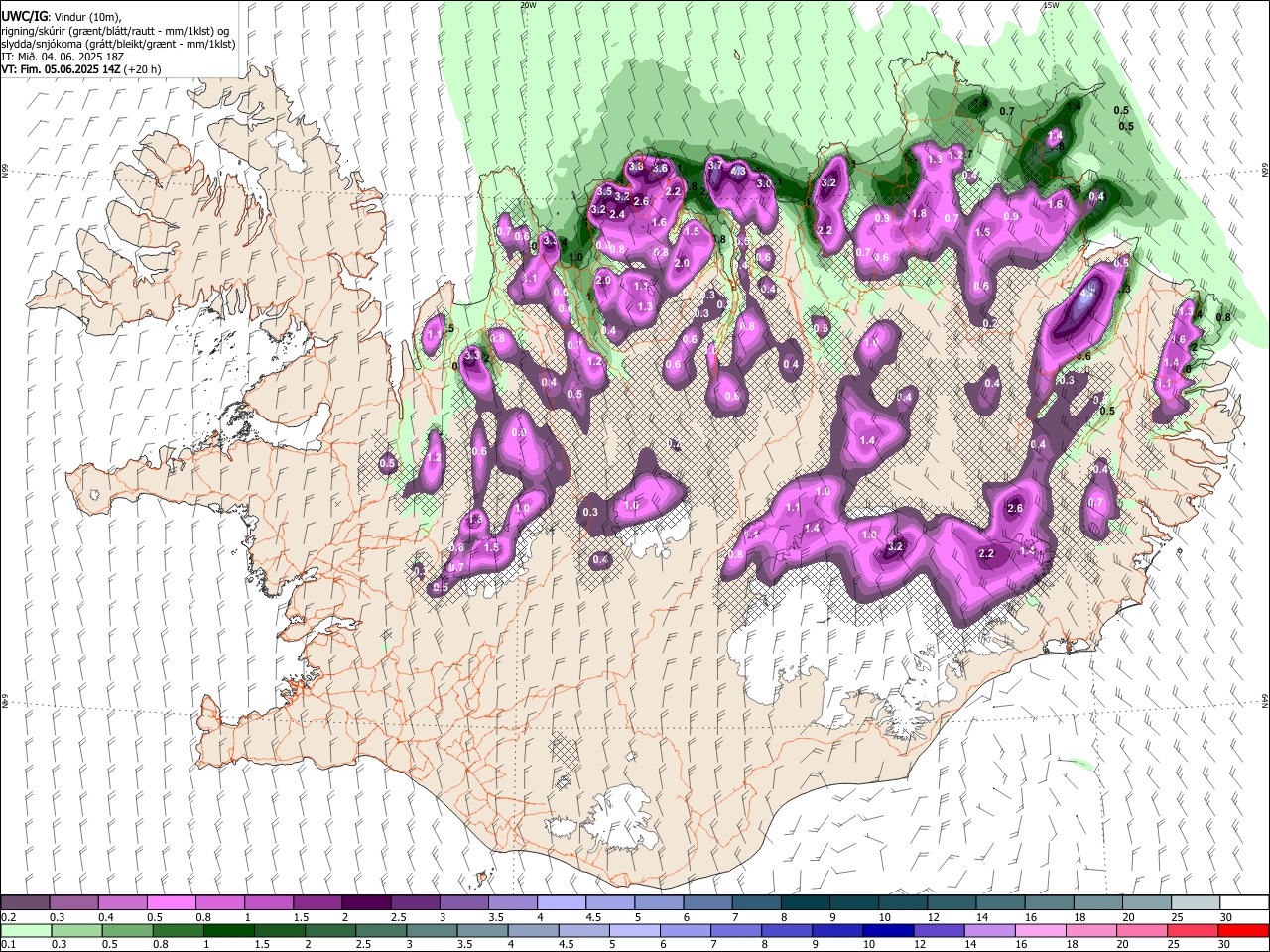Select the title line "UWC/IG: Vindur (10m),"

[x=62, y=17]
